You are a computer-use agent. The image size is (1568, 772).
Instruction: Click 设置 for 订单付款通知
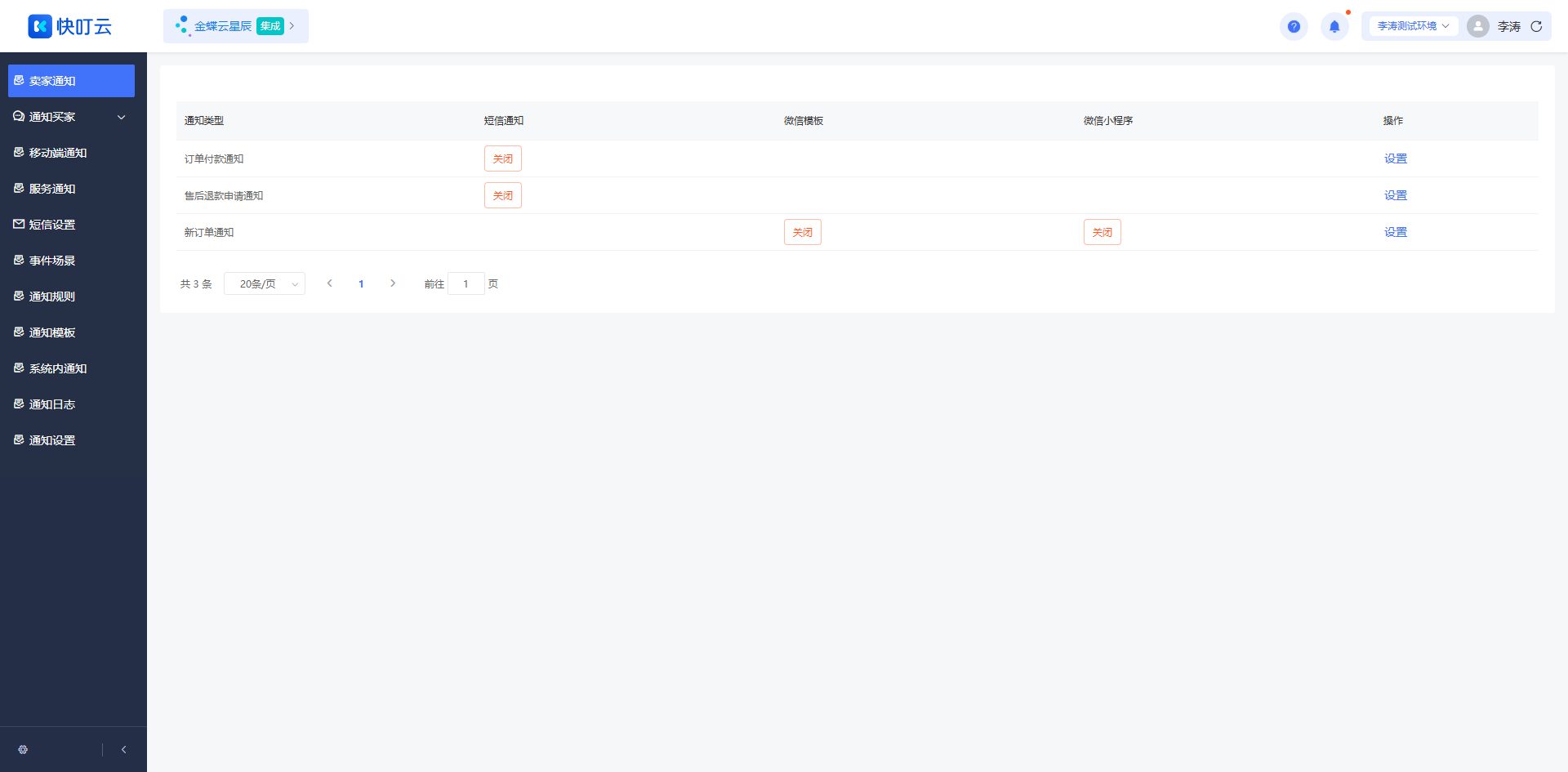pyautogui.click(x=1396, y=158)
